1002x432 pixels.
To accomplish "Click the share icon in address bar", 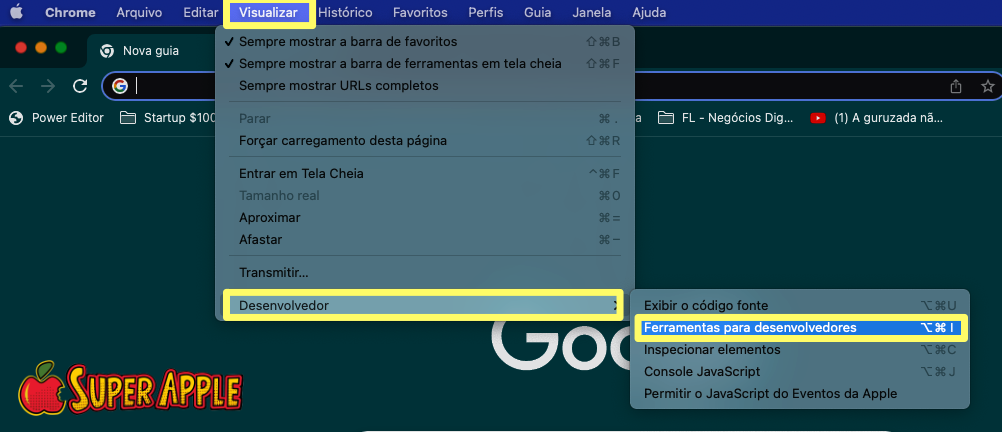I will [x=956, y=86].
